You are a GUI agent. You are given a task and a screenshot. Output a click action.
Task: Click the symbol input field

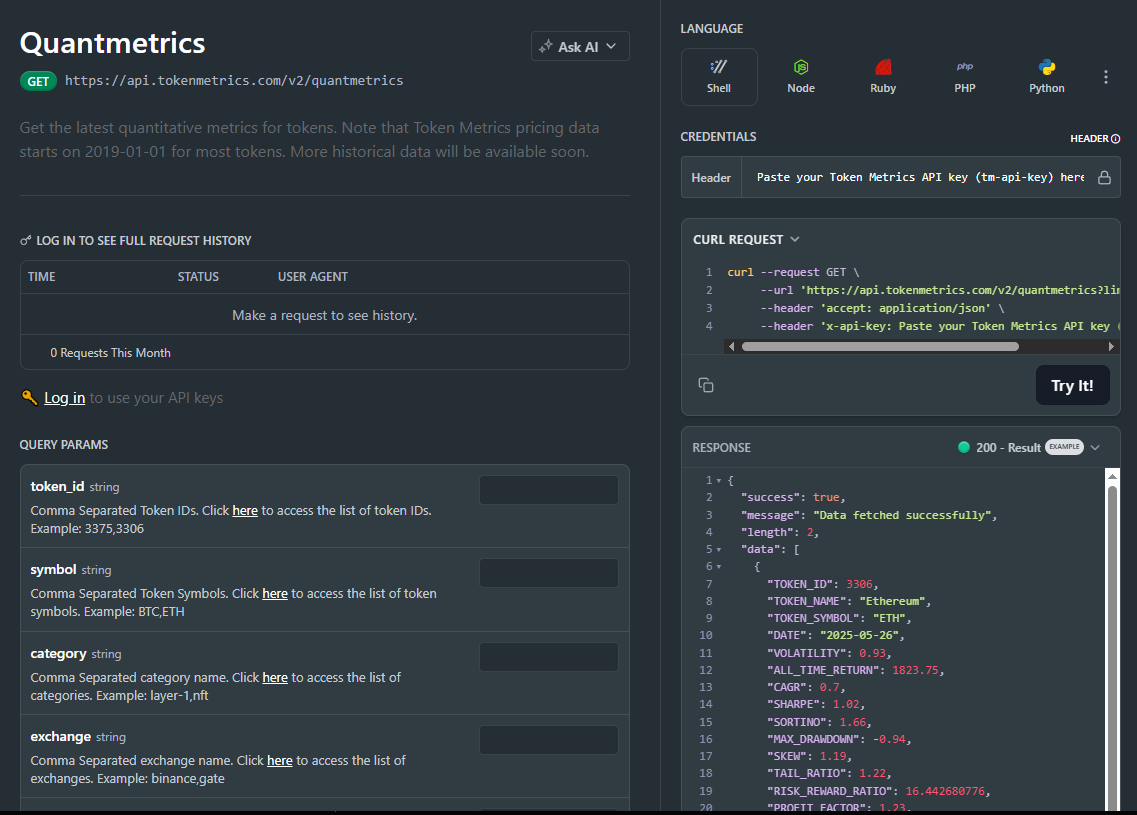(549, 573)
